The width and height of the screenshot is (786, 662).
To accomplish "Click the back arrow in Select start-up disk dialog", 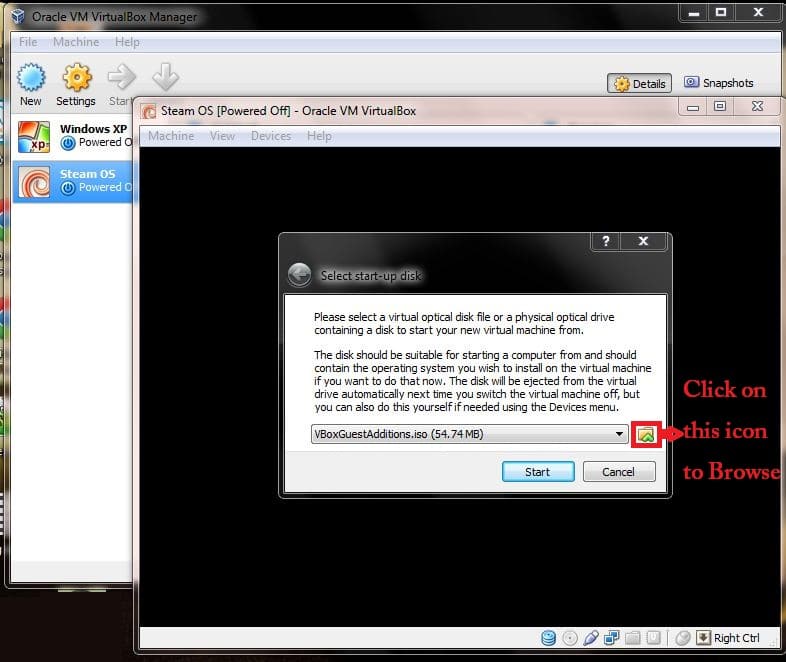I will coord(300,275).
